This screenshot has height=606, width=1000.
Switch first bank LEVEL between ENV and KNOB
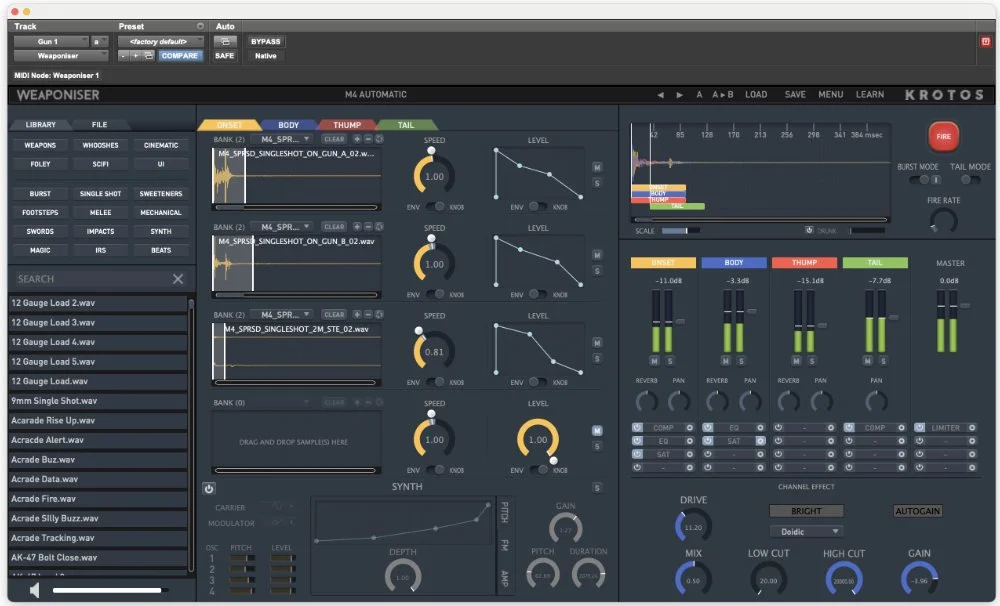(x=538, y=207)
